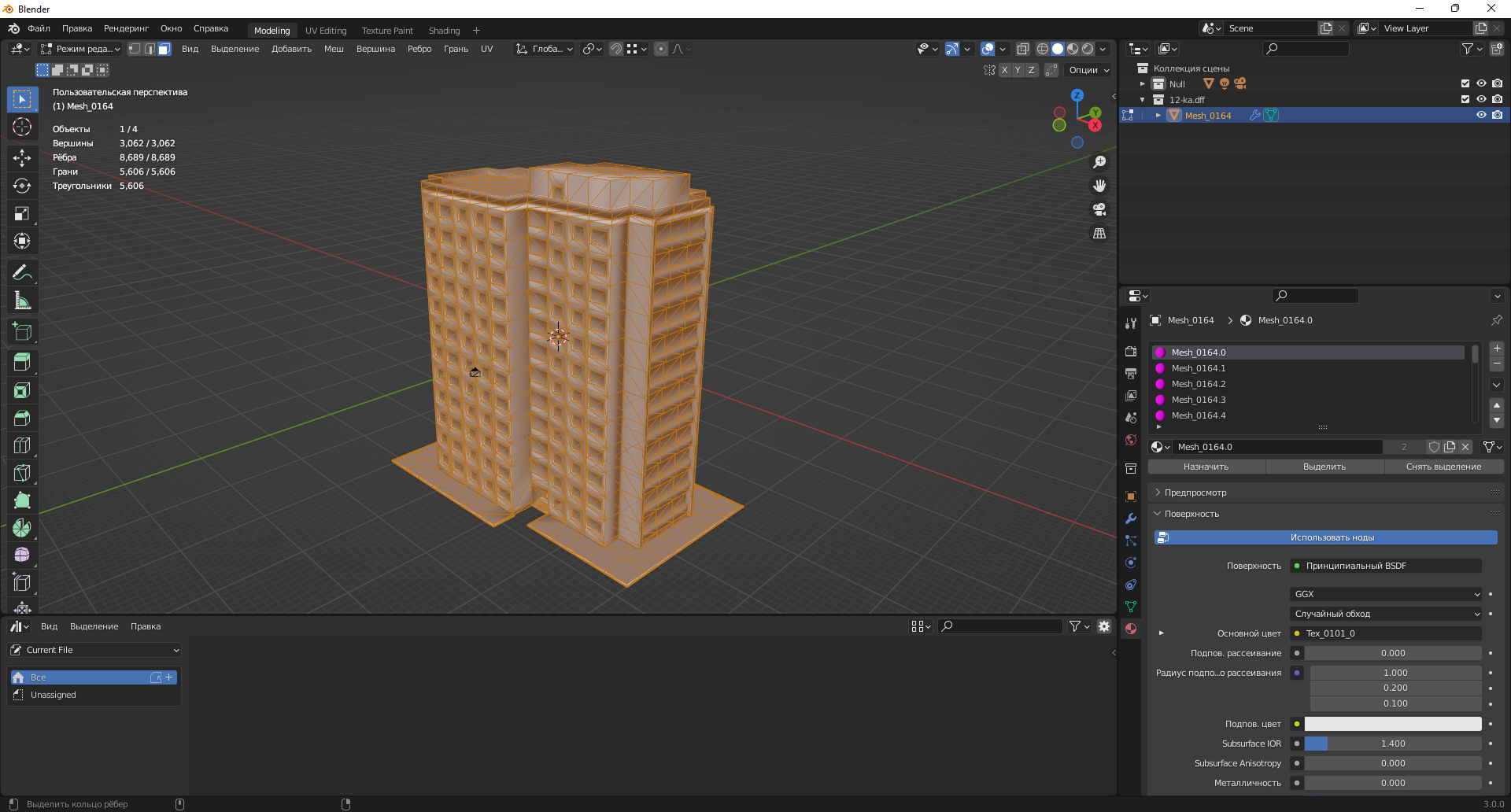Select the Inset Faces tool

click(22, 390)
